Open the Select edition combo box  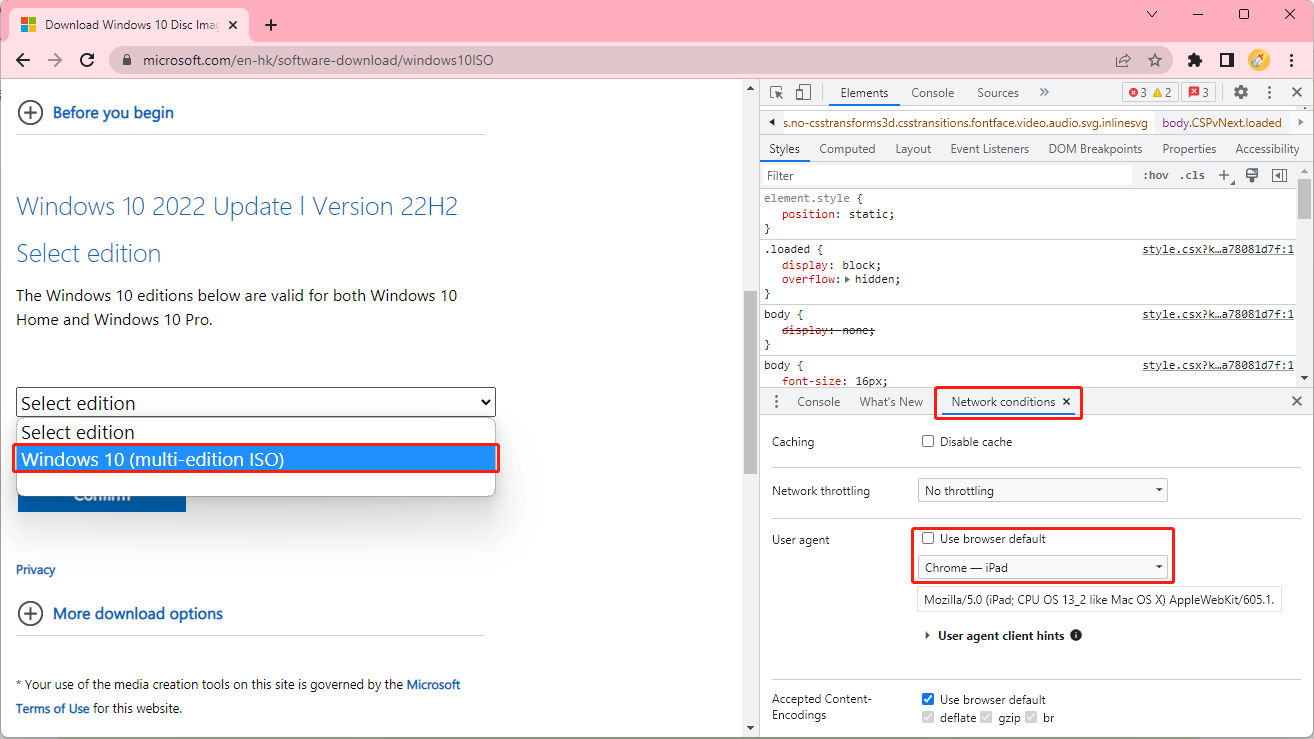(x=256, y=403)
